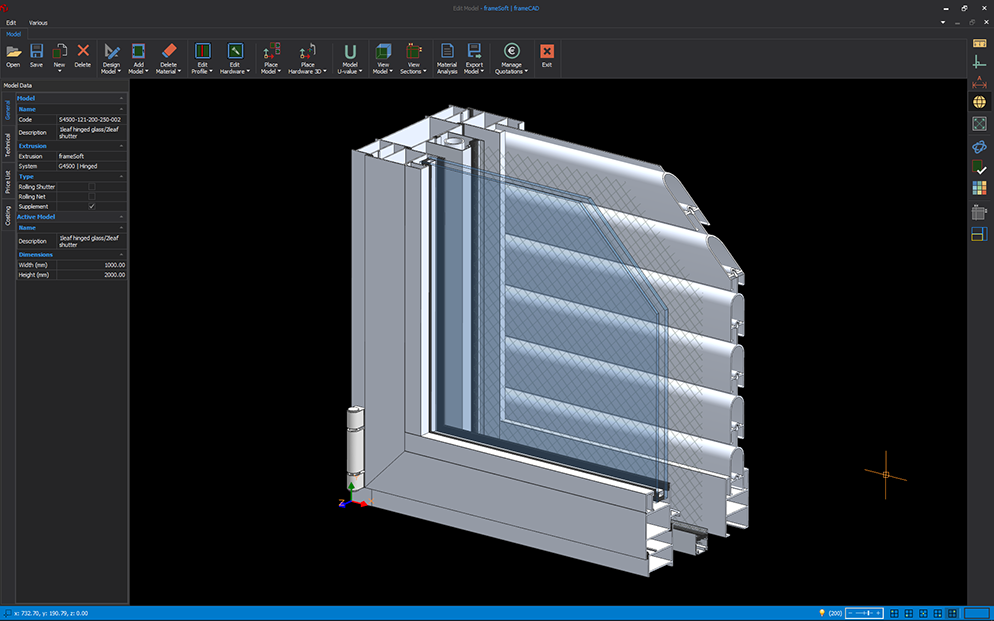Enable the Rolling Shutter checkbox
This screenshot has height=621, width=994.
point(92,186)
